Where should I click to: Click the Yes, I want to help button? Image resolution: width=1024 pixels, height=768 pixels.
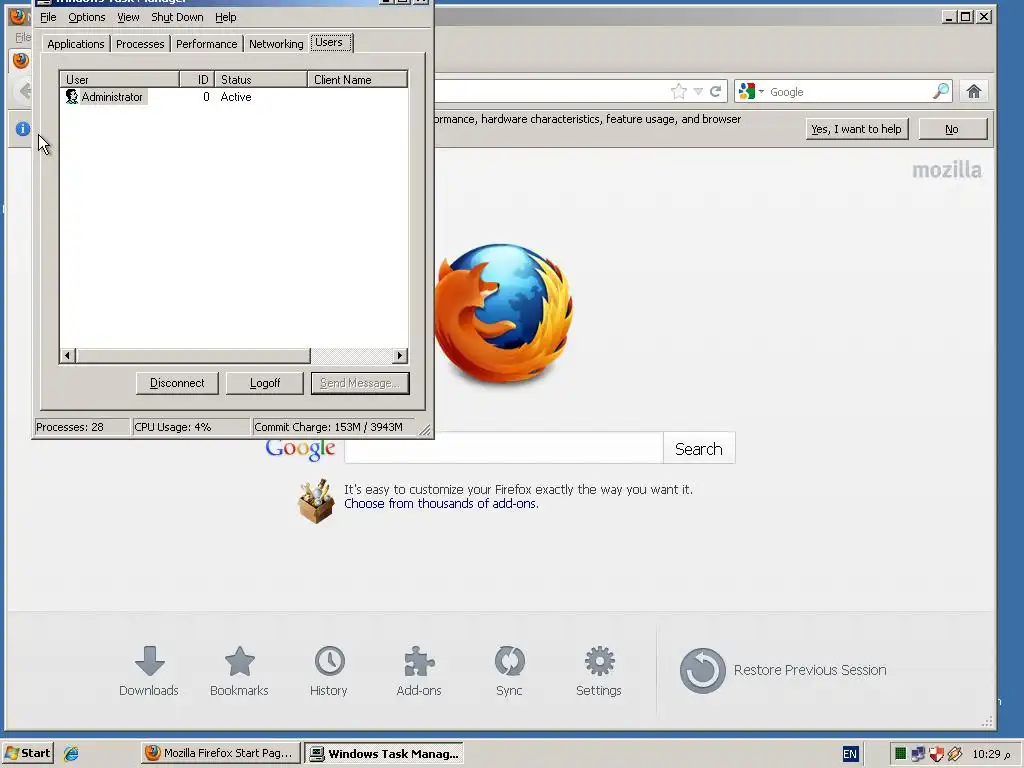pyautogui.click(x=856, y=129)
